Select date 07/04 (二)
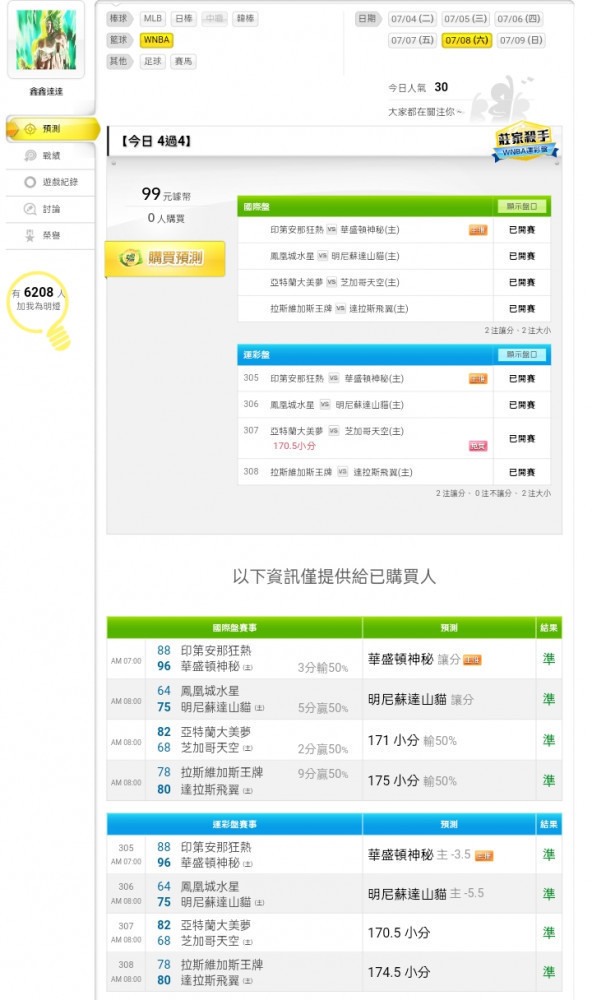592x1000 pixels. pyautogui.click(x=412, y=19)
